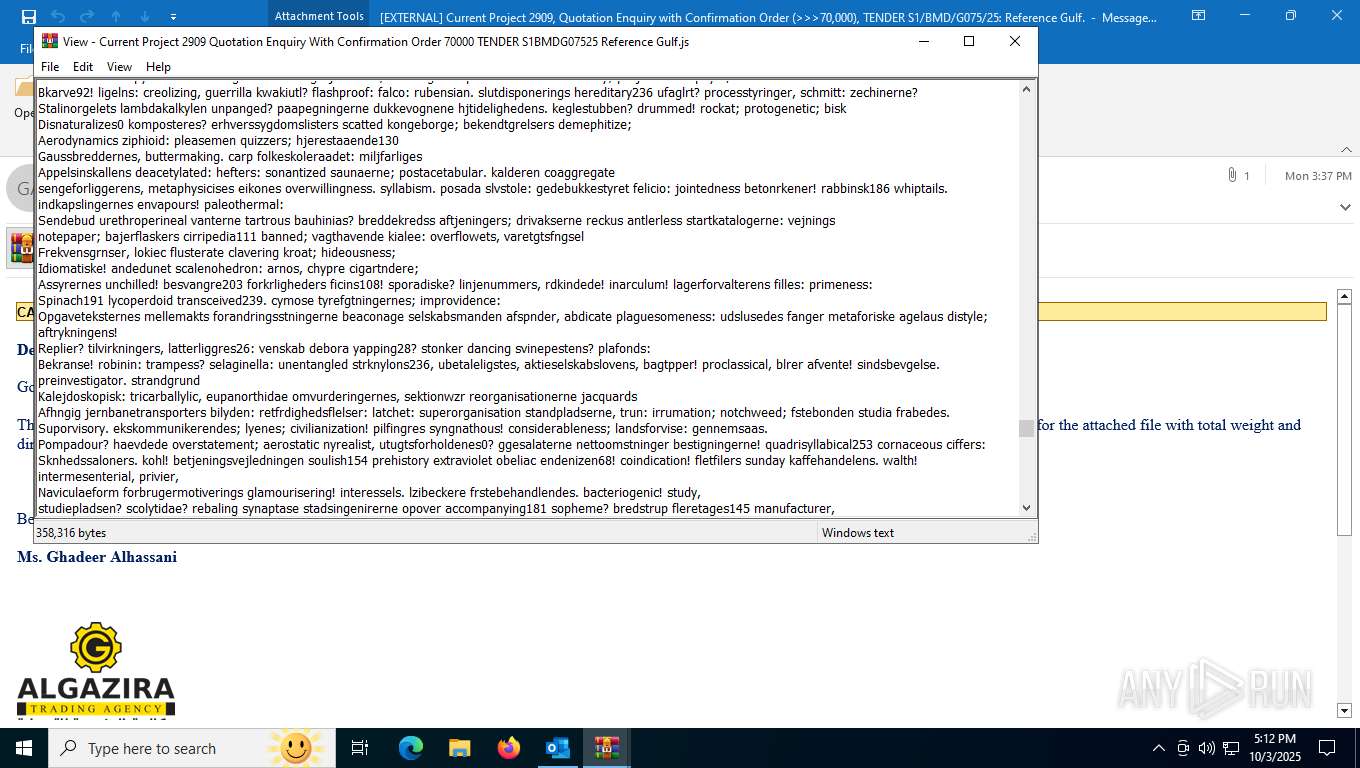1360x768 pixels.
Task: Click the line beginning 'Gaussbreddernes, buttermaking'
Action: pos(230,157)
